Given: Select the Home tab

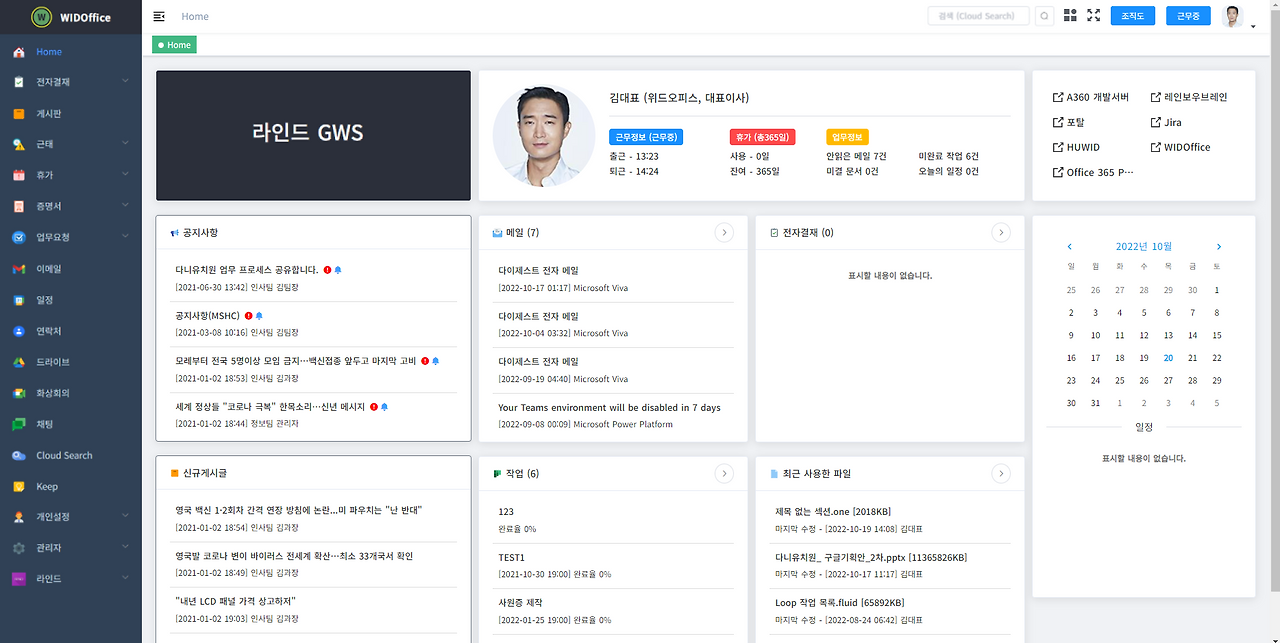Looking at the screenshot, I should click(x=174, y=45).
